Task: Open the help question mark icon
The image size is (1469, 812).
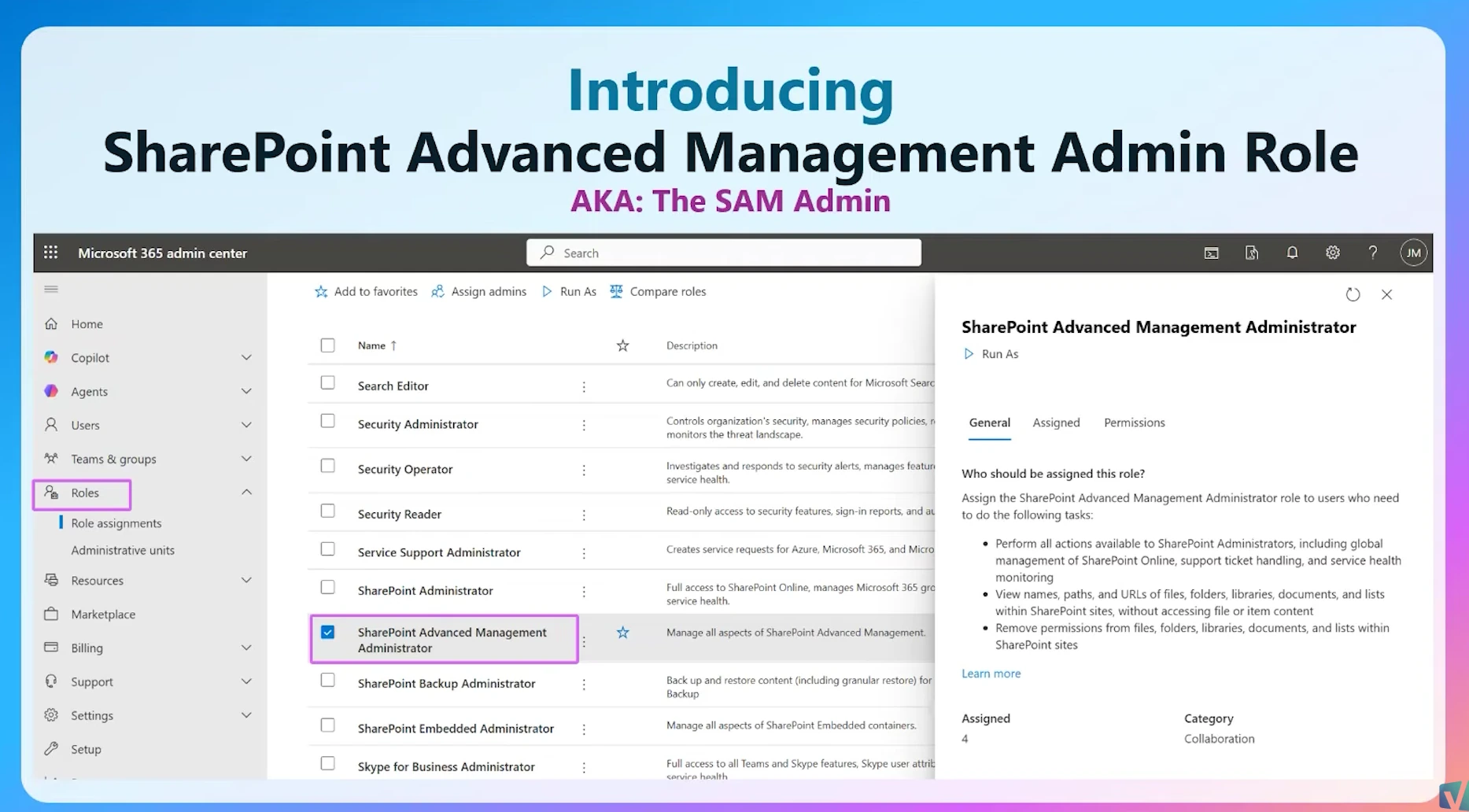Action: (x=1373, y=253)
